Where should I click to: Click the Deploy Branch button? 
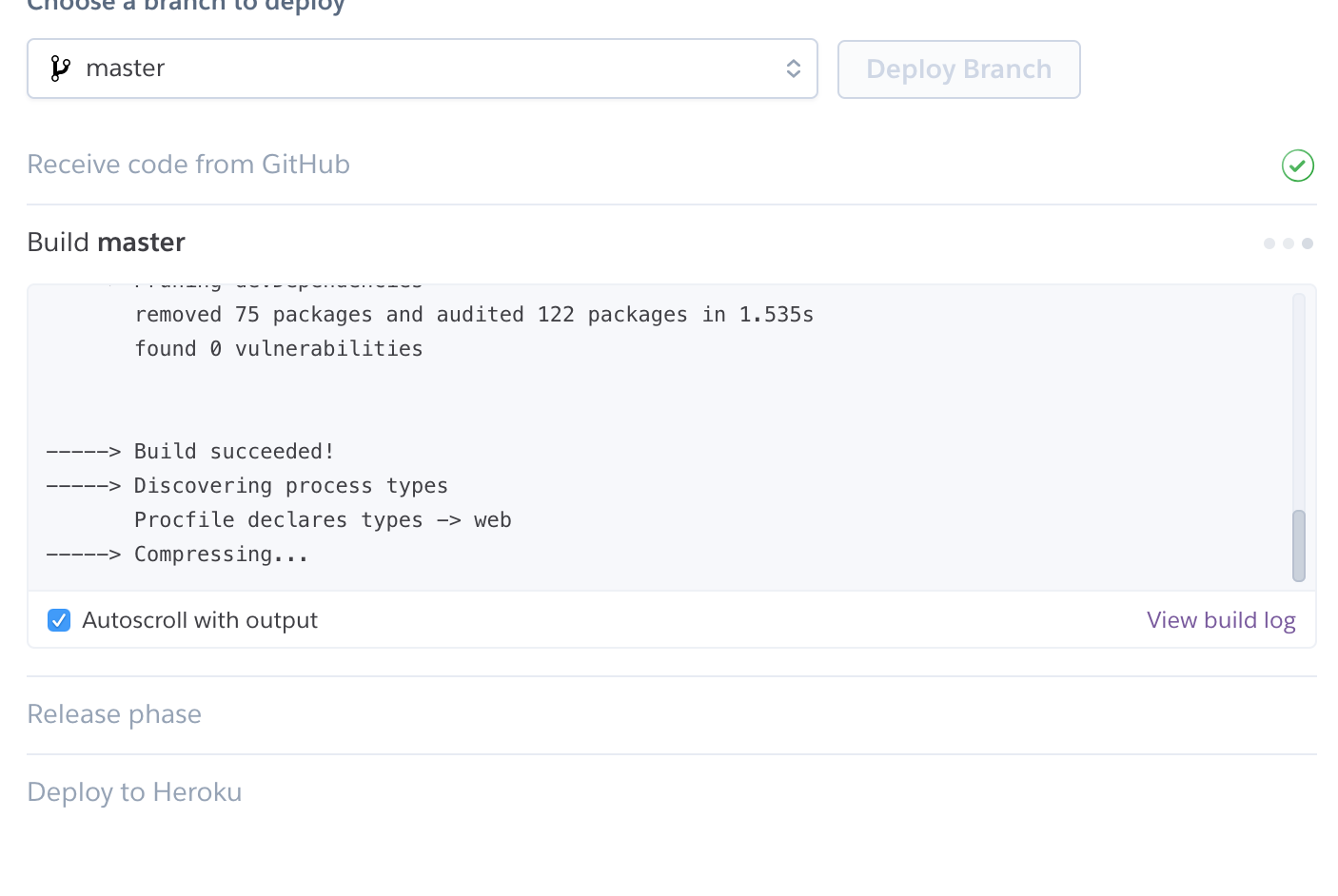point(958,69)
